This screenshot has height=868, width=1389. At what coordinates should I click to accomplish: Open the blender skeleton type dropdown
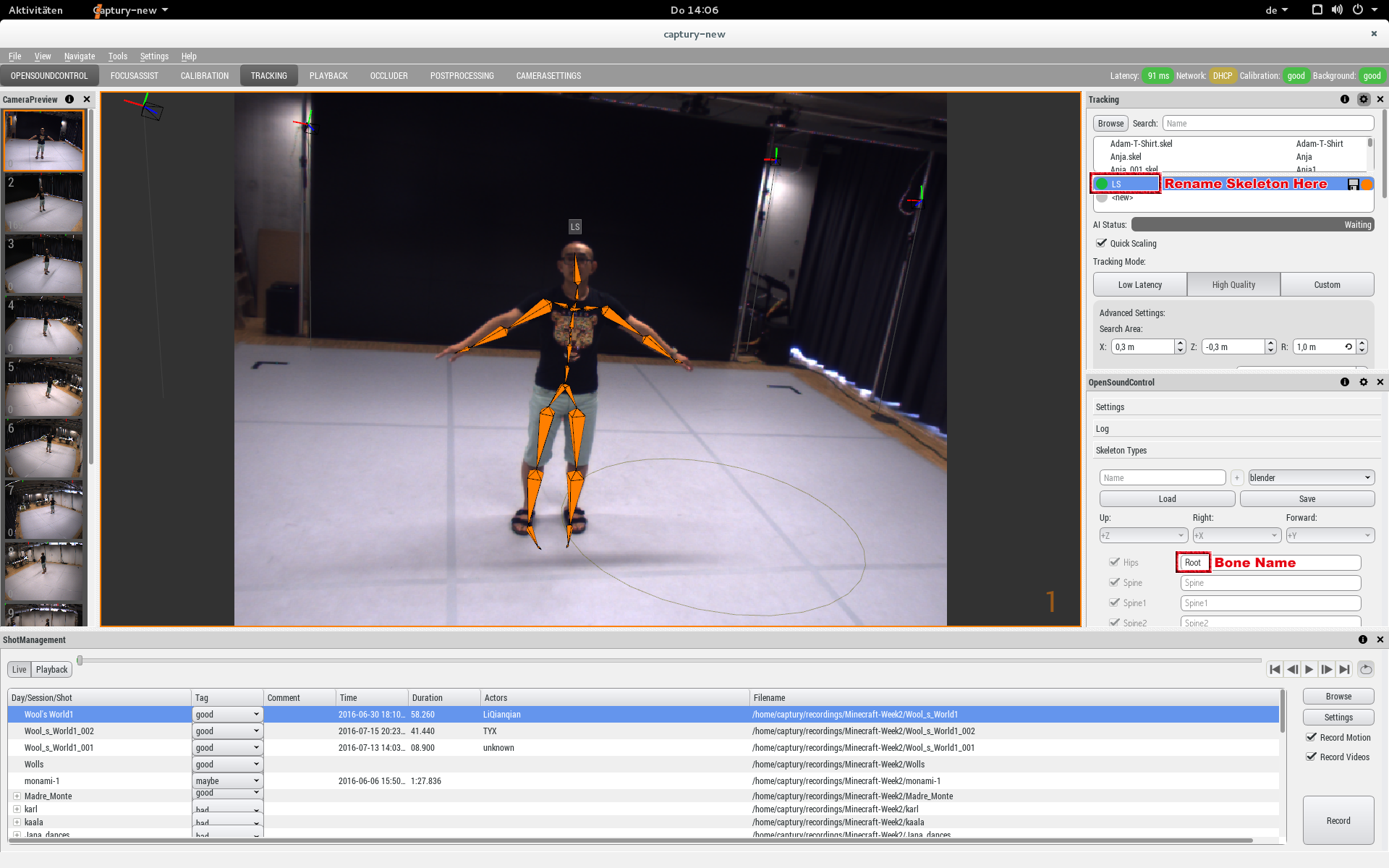pyautogui.click(x=1311, y=477)
